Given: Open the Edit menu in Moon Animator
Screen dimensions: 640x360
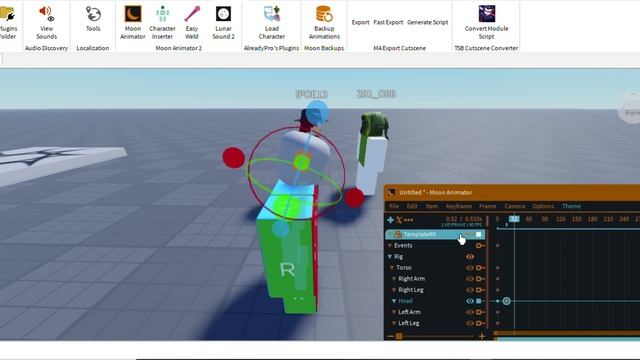Looking at the screenshot, I should click(x=412, y=206).
